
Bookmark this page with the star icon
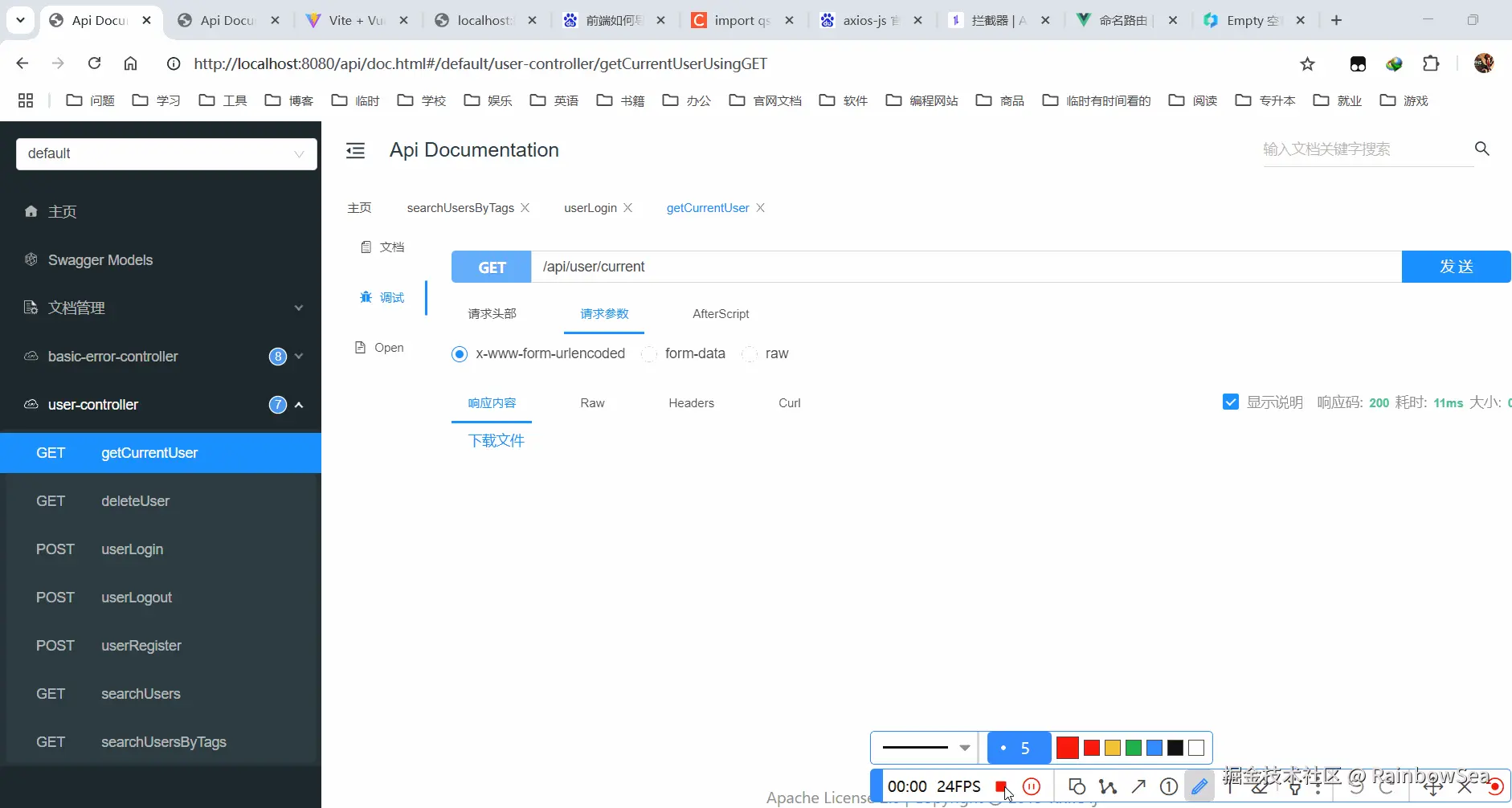coord(1307,63)
